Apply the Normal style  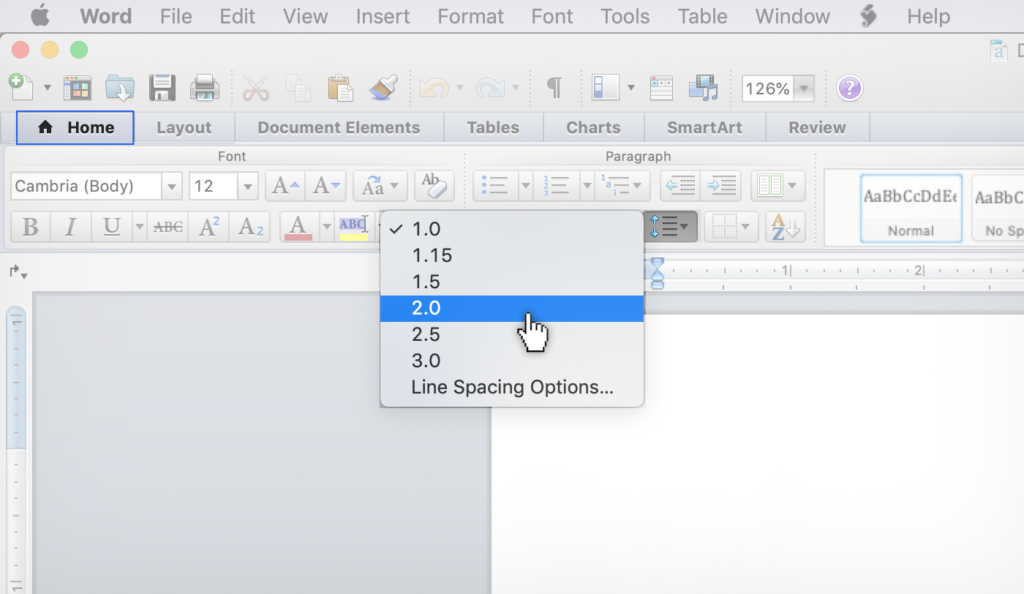tap(909, 207)
